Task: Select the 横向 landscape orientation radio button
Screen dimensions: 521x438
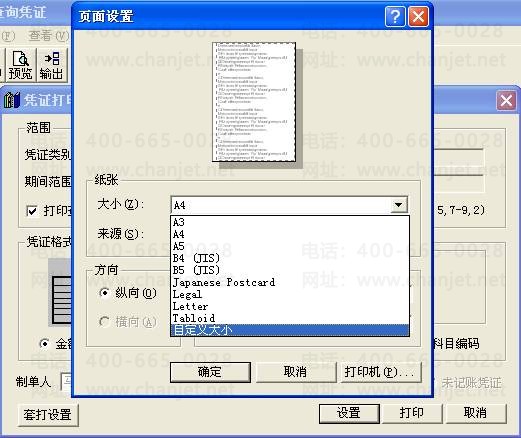Action: pyautogui.click(x=105, y=322)
